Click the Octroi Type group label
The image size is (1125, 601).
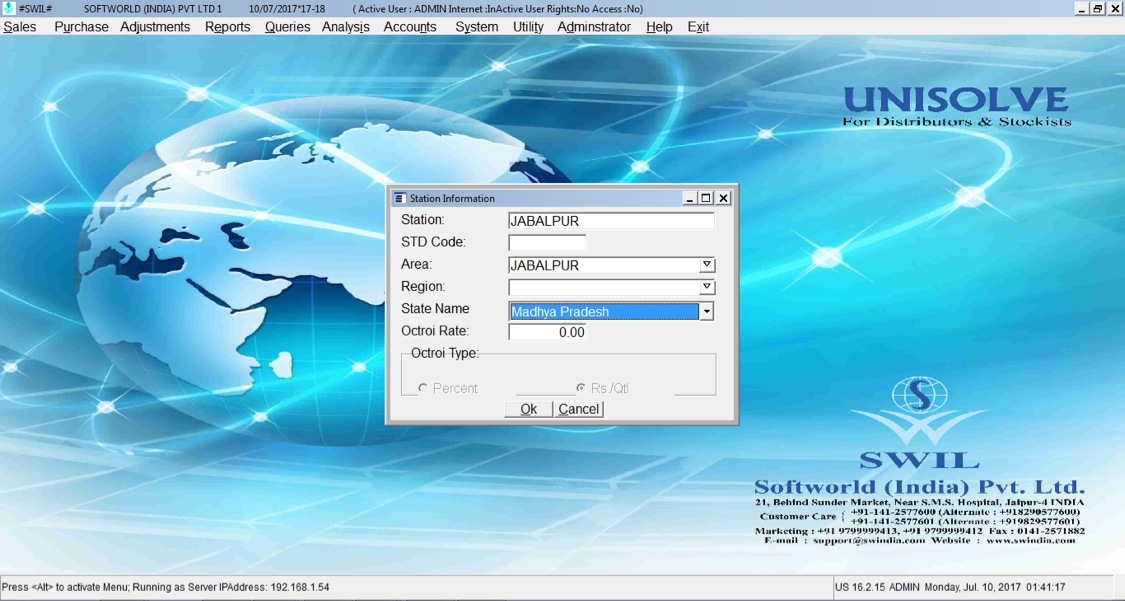point(445,353)
